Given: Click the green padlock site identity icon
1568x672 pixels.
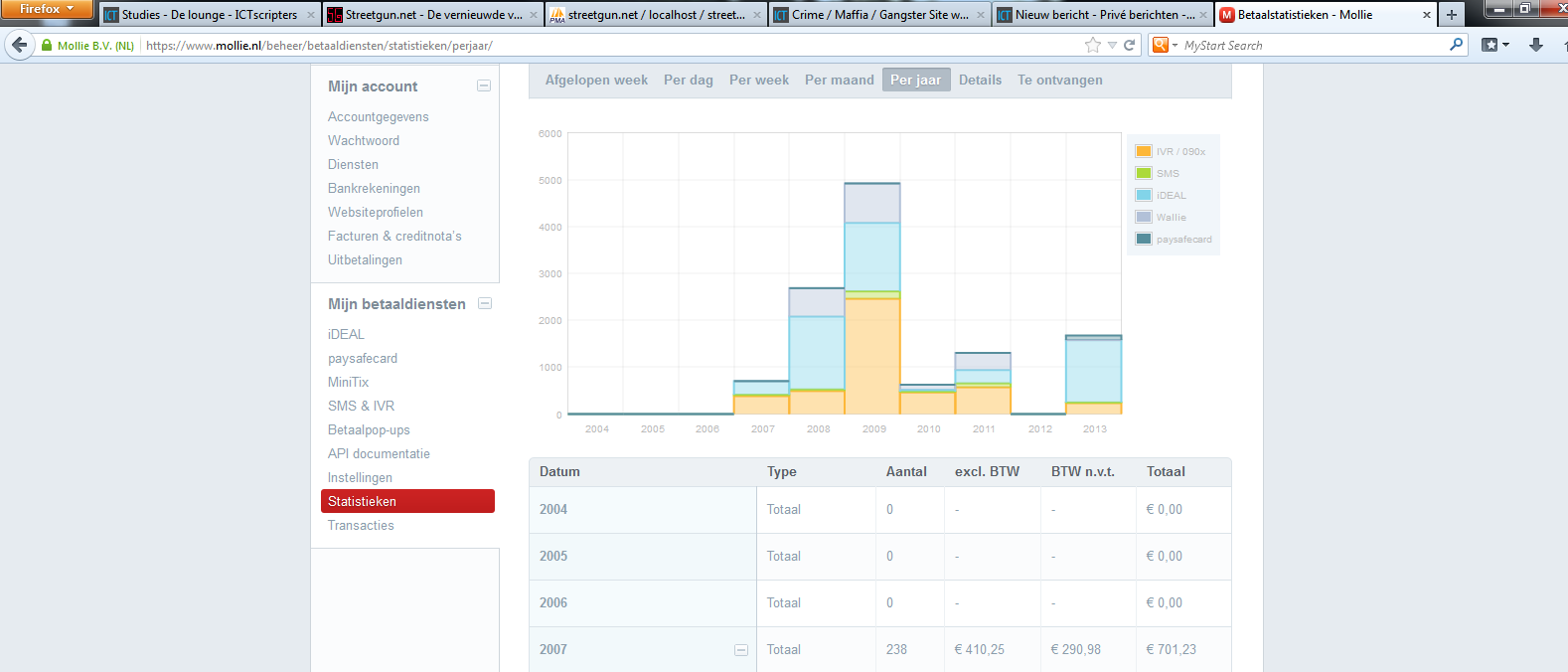Looking at the screenshot, I should [47, 46].
